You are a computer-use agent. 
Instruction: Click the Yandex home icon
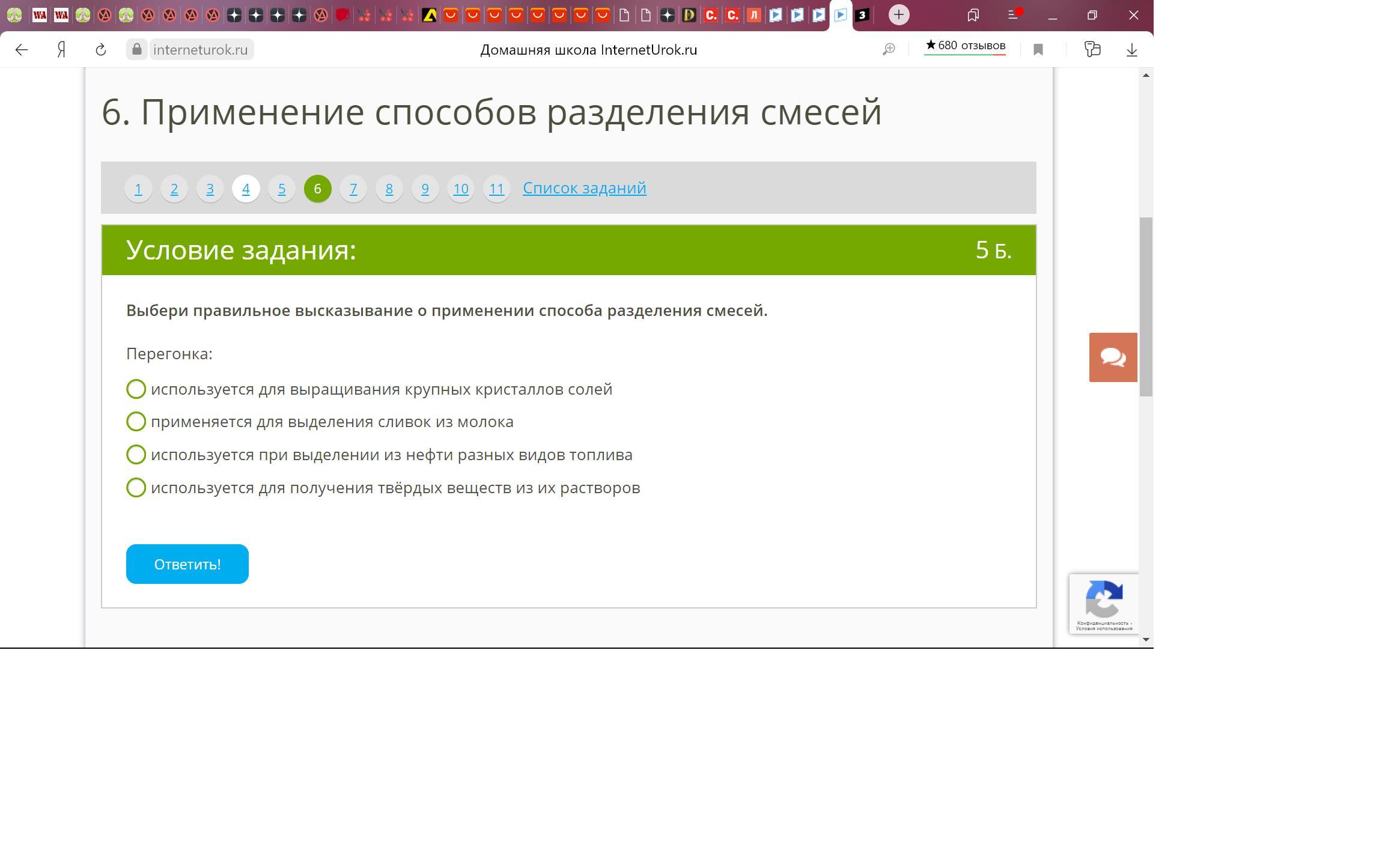pyautogui.click(x=61, y=50)
